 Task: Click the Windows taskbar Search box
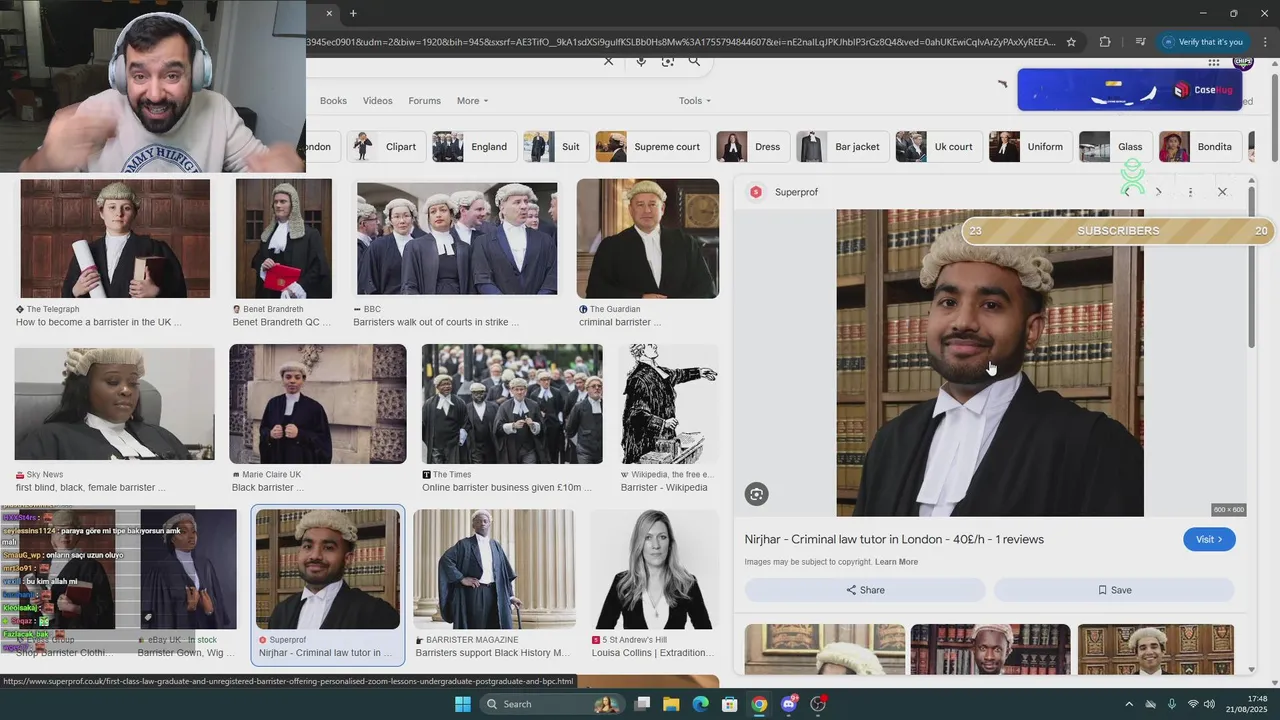pos(550,704)
